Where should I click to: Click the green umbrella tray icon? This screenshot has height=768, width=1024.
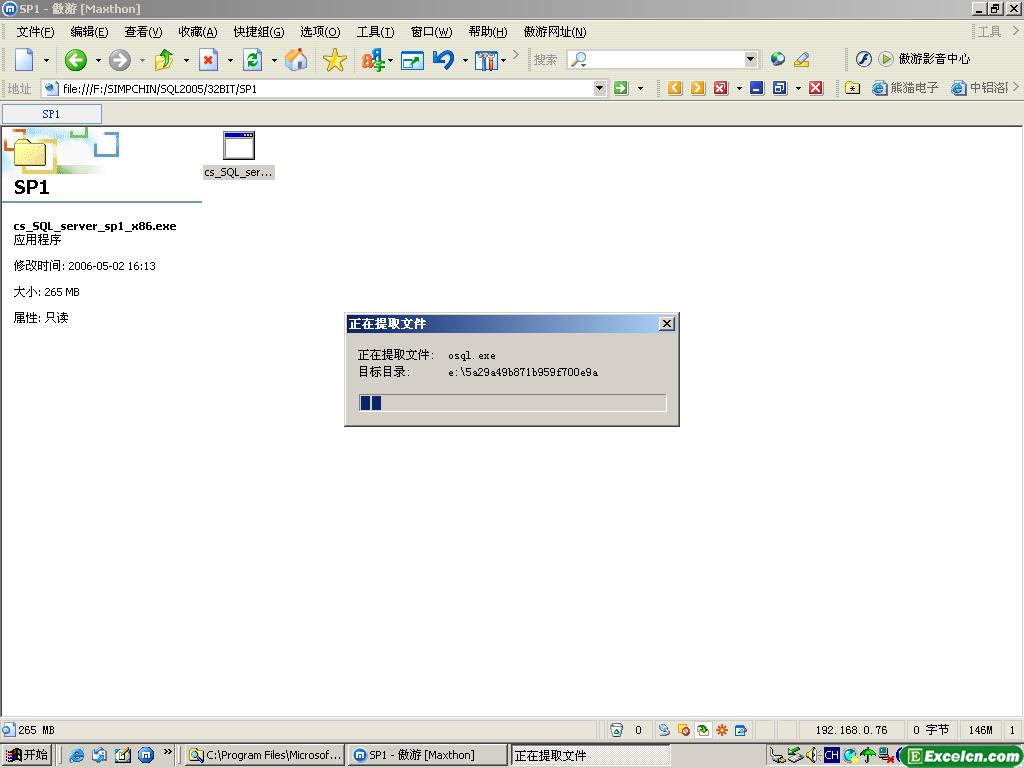click(868, 755)
